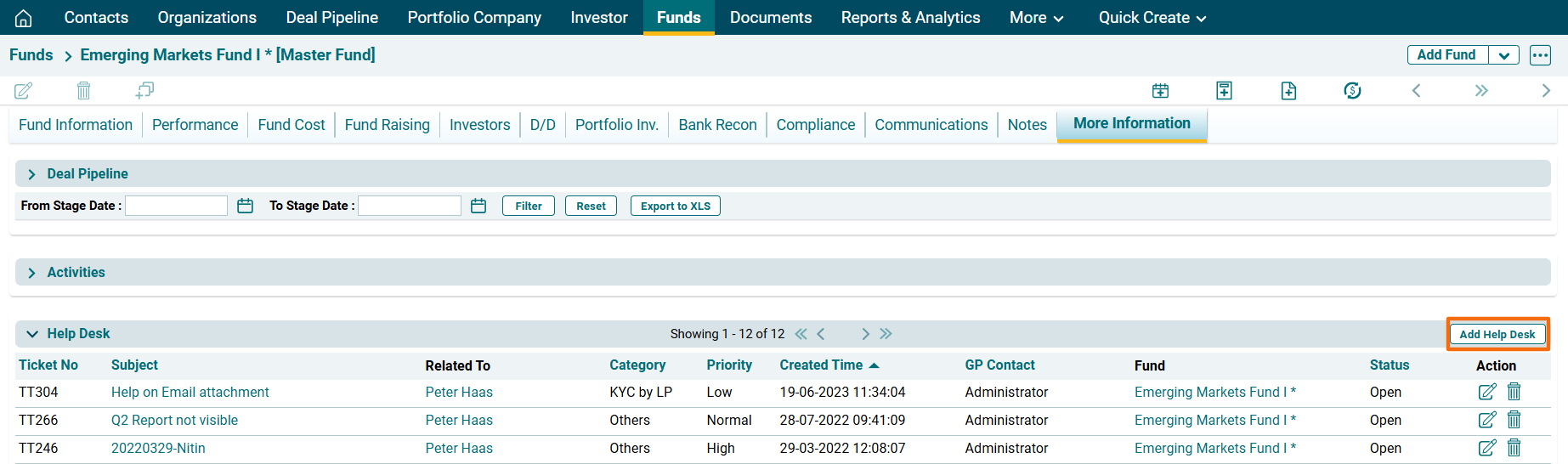Open the Quick Create dropdown menu

[x=1152, y=18]
